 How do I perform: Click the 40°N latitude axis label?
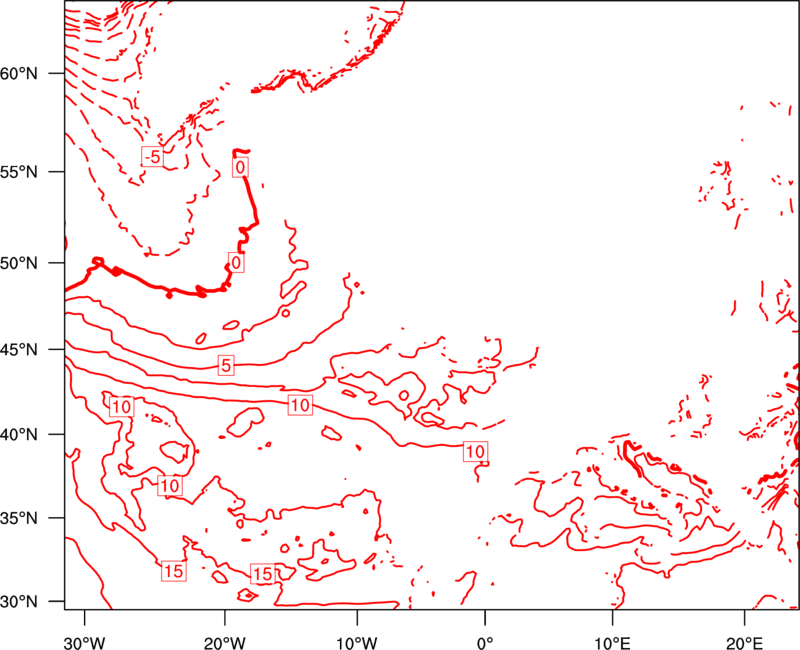[x=19, y=435]
